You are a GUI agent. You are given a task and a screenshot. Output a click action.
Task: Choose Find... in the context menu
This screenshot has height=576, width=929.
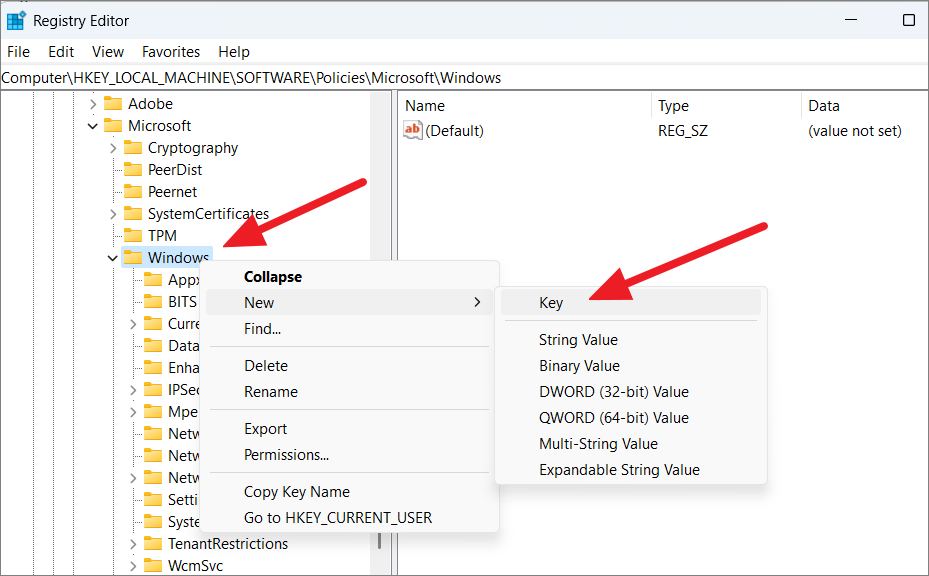coord(350,328)
